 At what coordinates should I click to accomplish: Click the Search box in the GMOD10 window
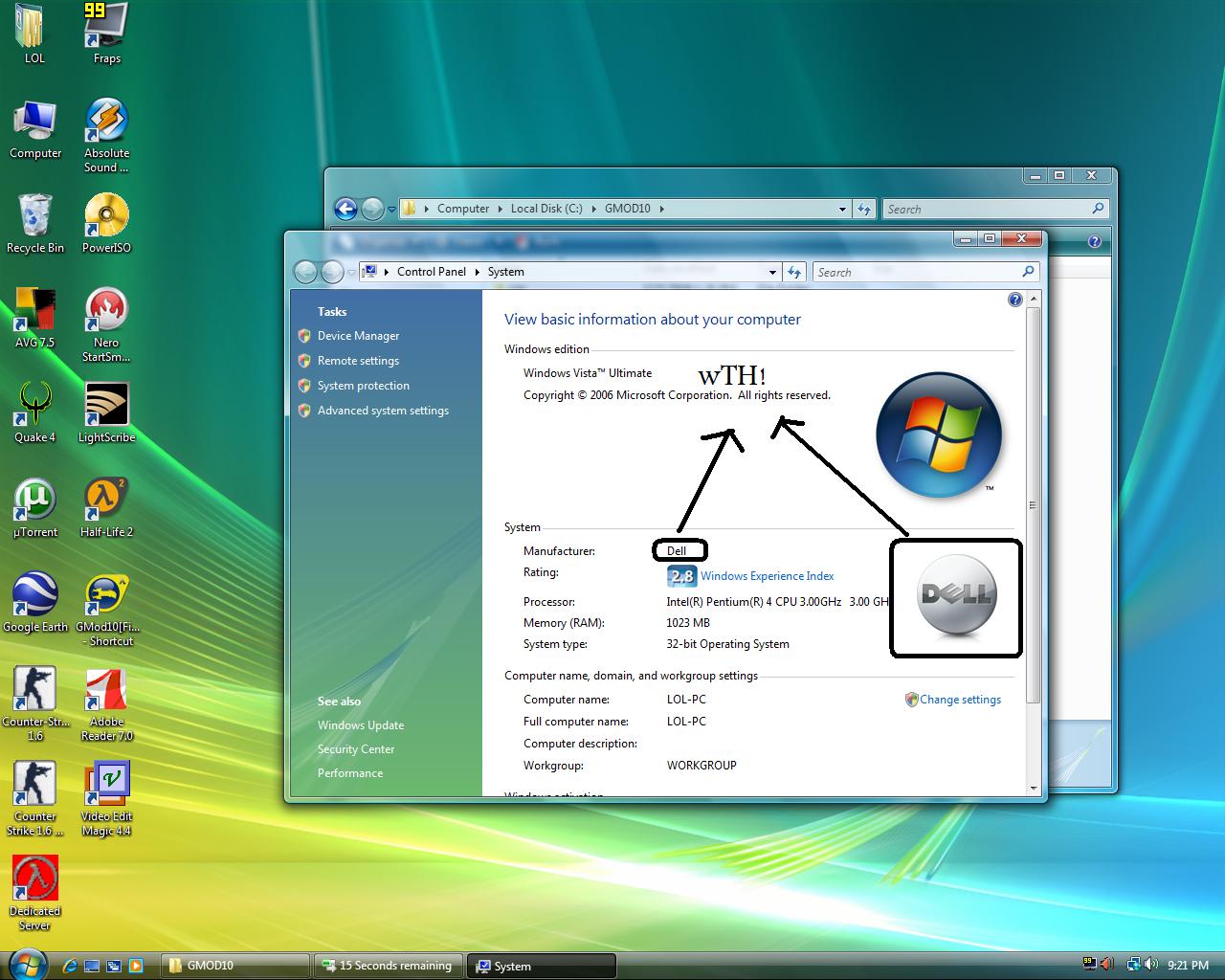point(995,209)
